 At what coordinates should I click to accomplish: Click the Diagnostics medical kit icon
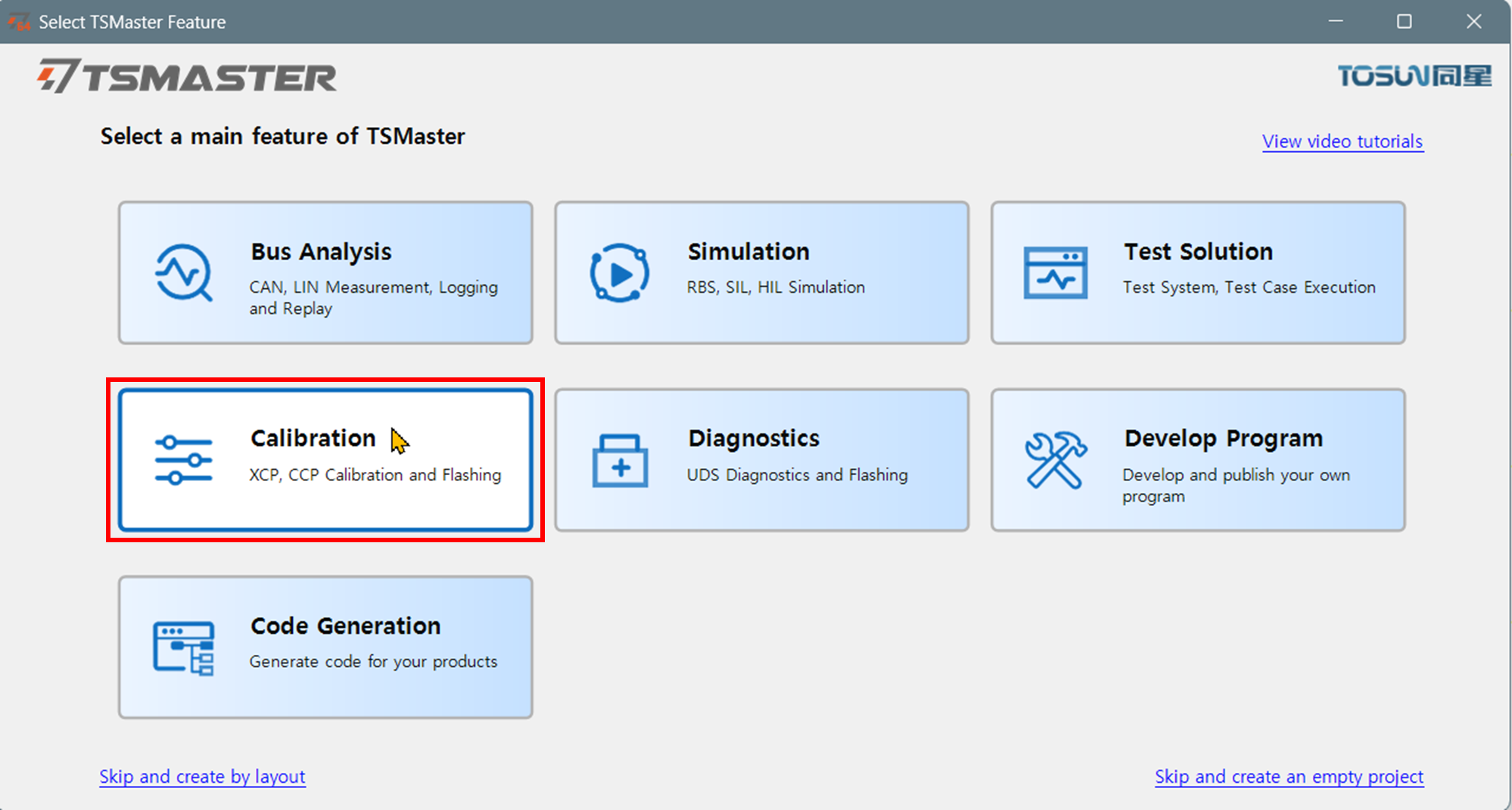click(620, 460)
